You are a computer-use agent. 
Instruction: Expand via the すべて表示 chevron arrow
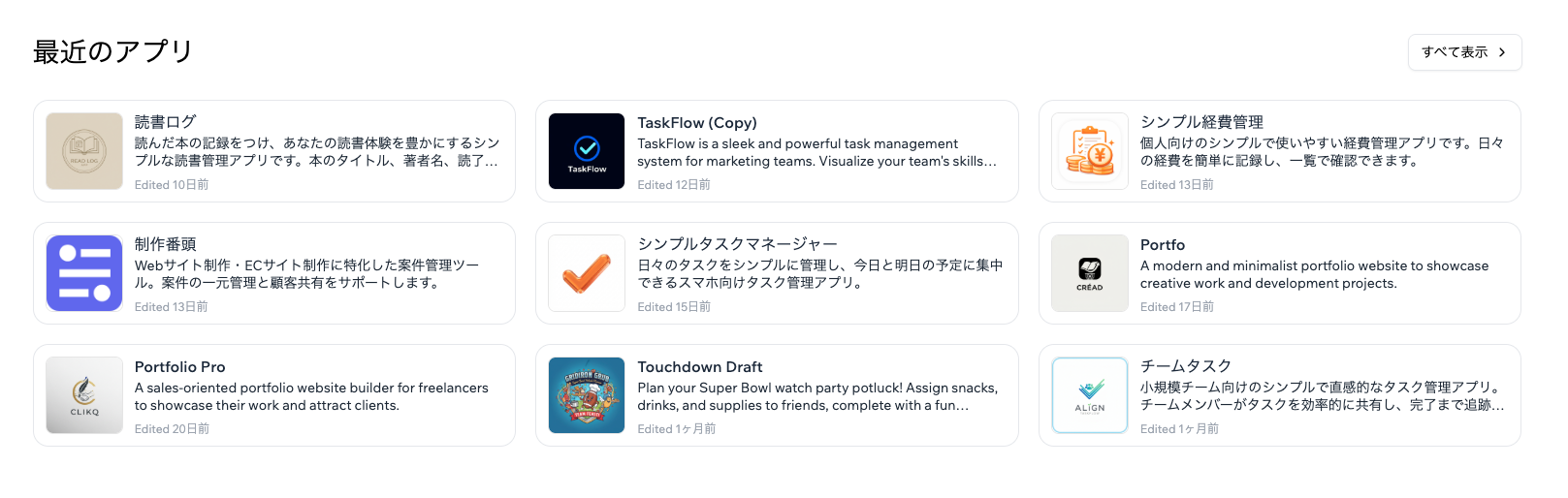[x=1502, y=52]
